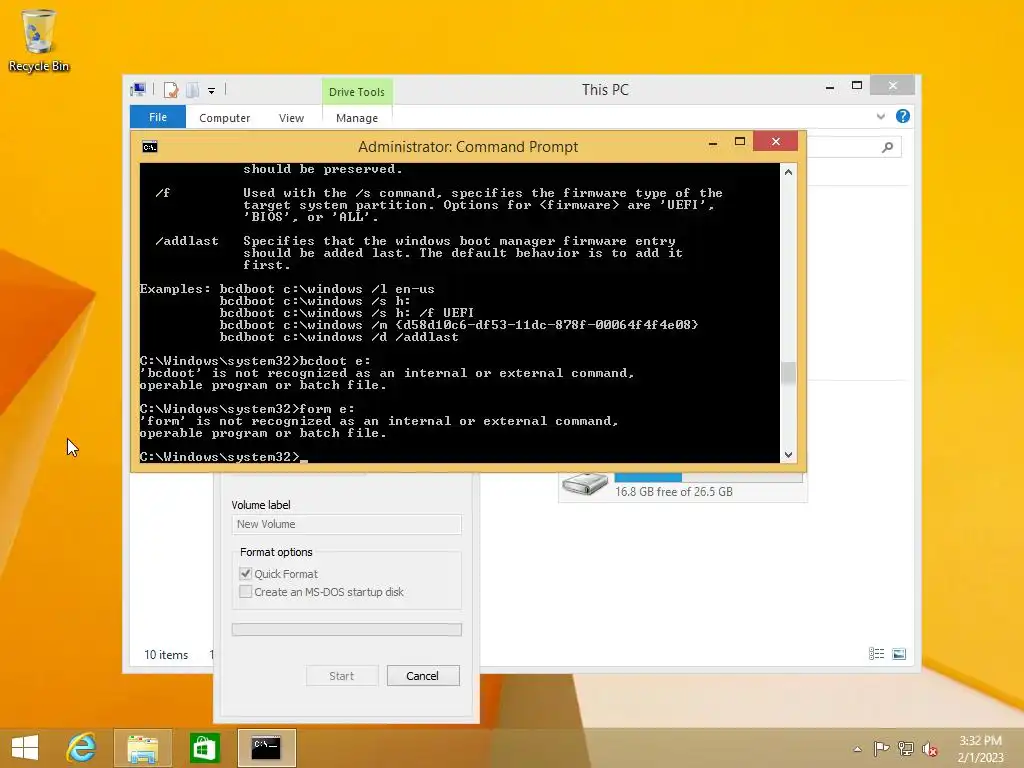Open the Recycle Bin desktop icon

coord(38,40)
